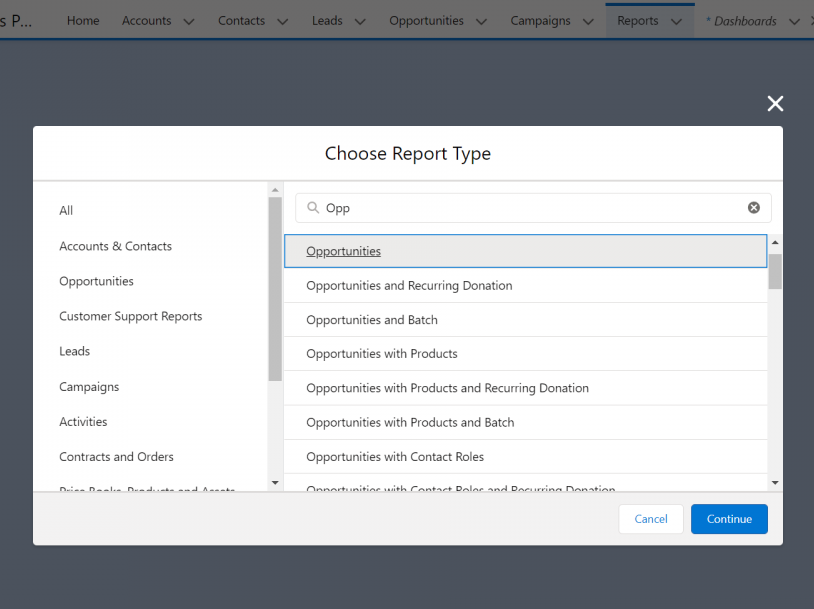Clear the search field with the X icon
This screenshot has height=609, width=814.
[753, 207]
